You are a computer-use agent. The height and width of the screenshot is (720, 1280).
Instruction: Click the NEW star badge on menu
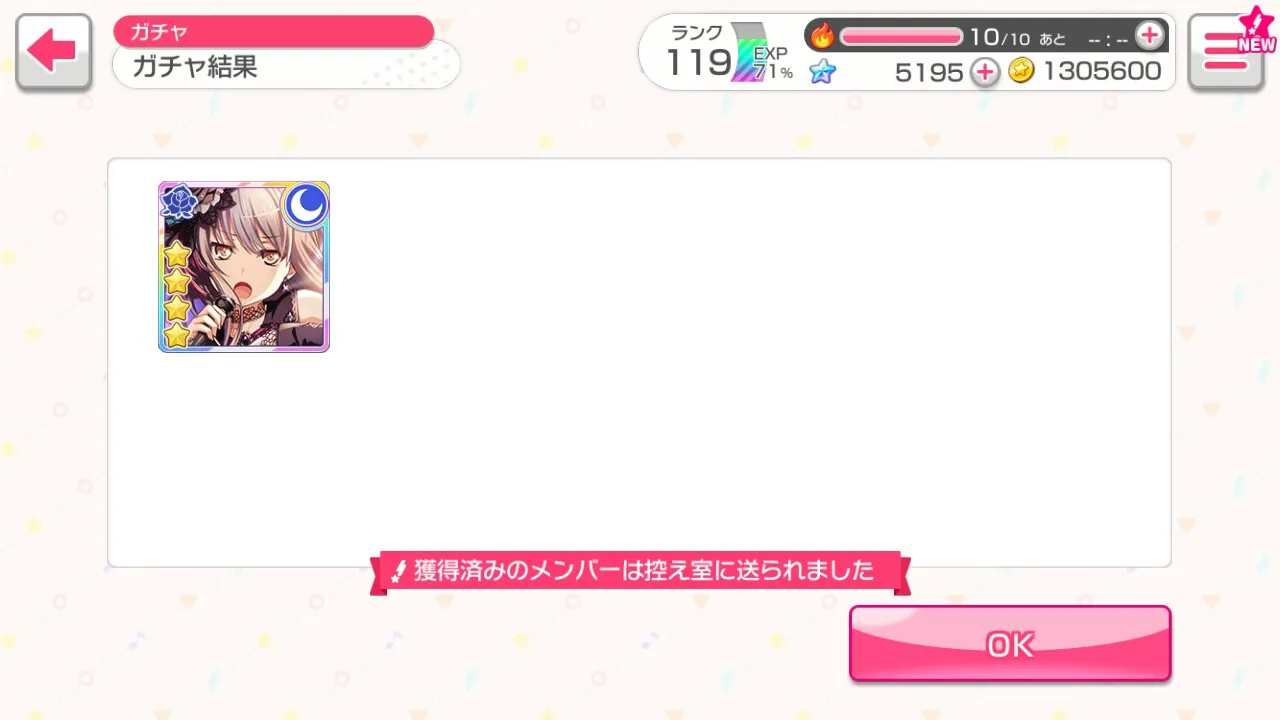coord(1256,32)
